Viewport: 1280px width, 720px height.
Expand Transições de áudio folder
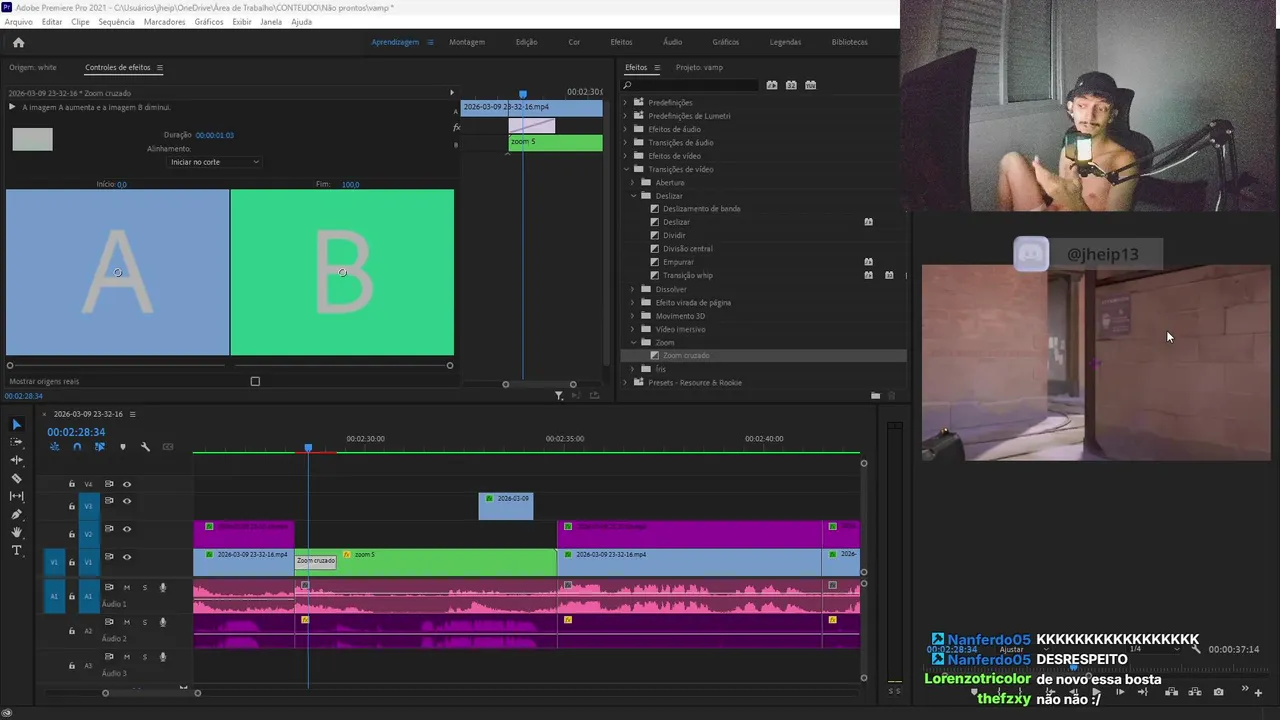pos(626,142)
